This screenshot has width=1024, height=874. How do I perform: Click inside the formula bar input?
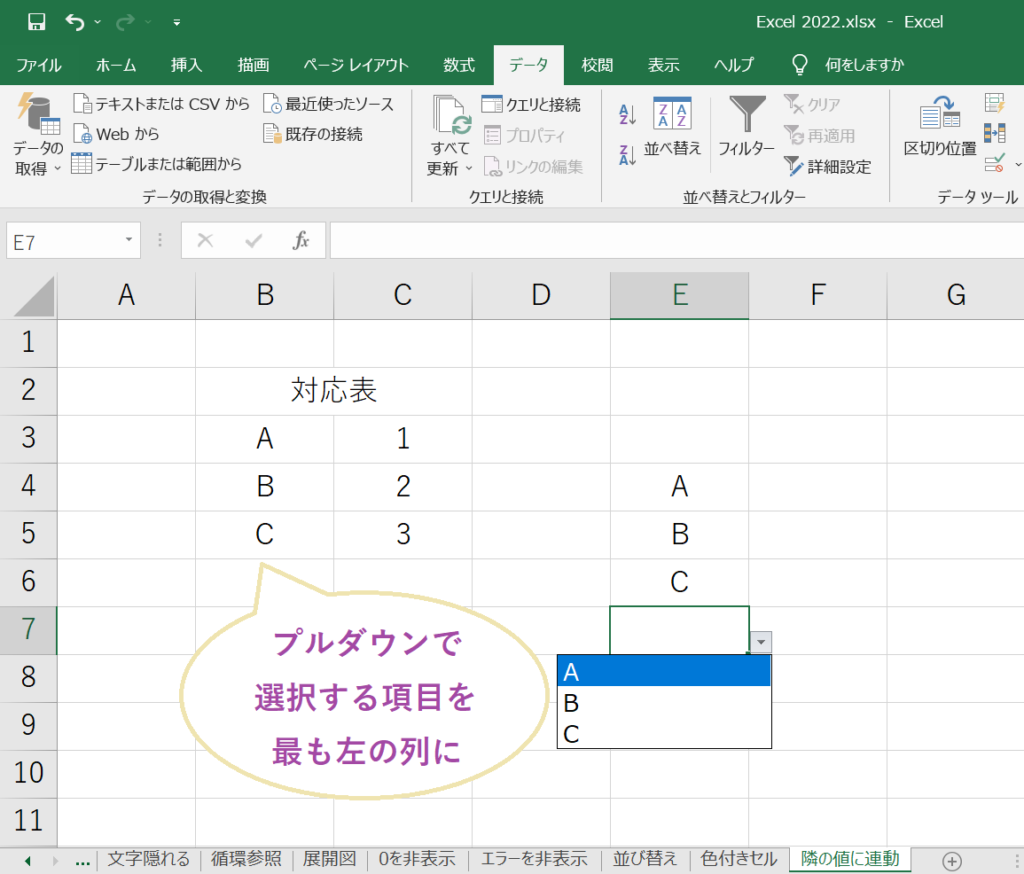[x=677, y=240]
